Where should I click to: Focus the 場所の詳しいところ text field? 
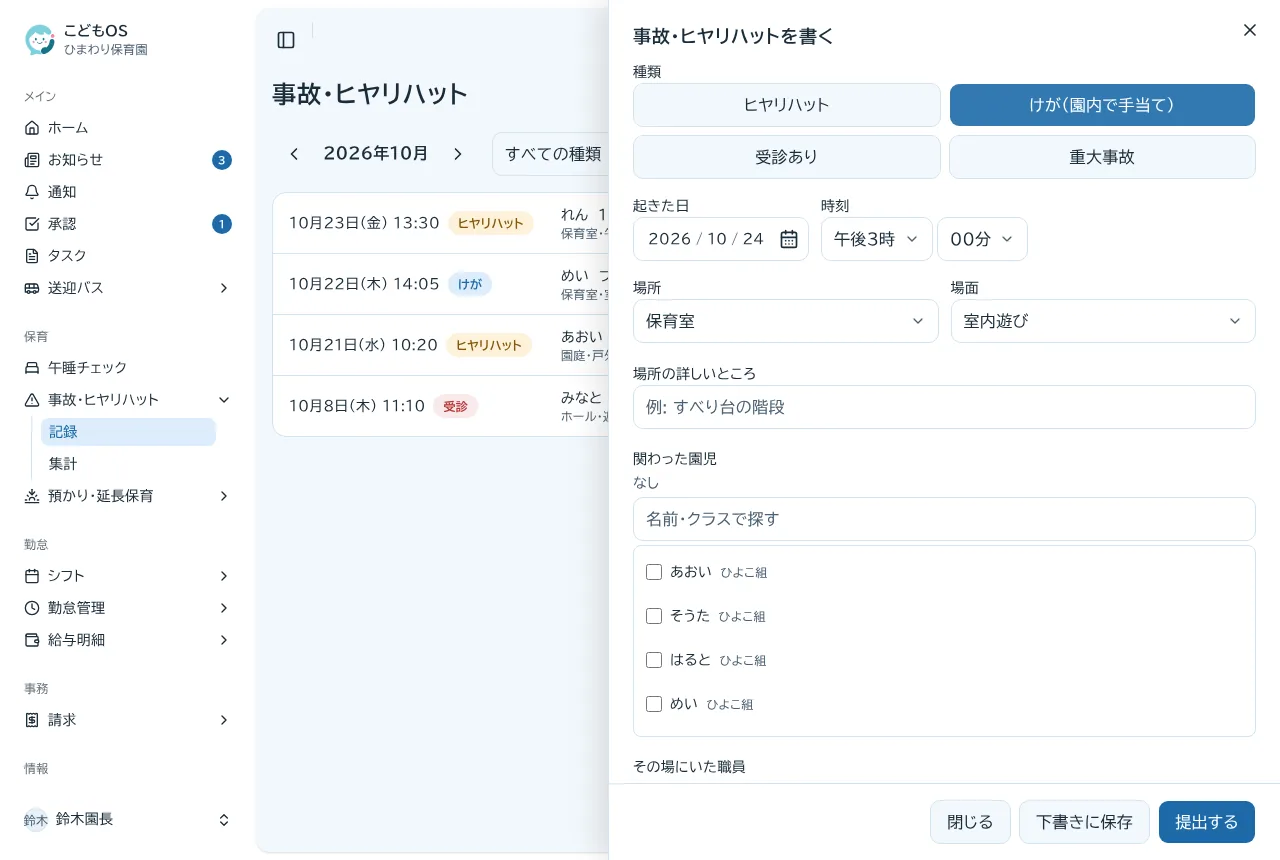(944, 407)
